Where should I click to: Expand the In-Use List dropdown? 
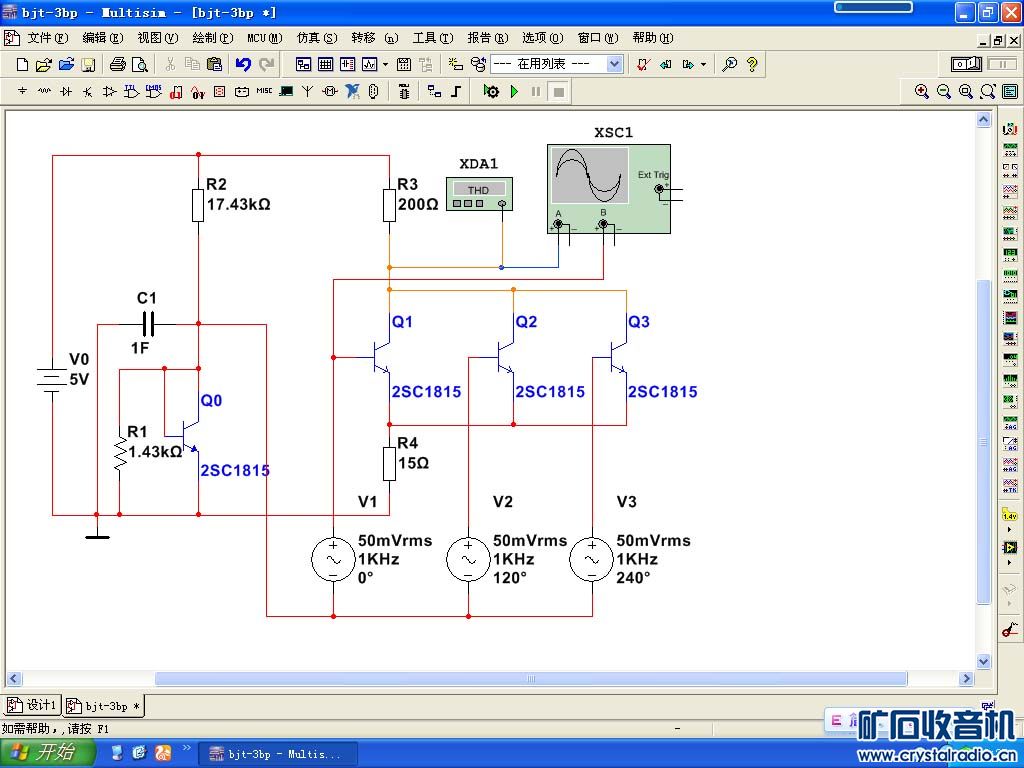click(x=614, y=64)
